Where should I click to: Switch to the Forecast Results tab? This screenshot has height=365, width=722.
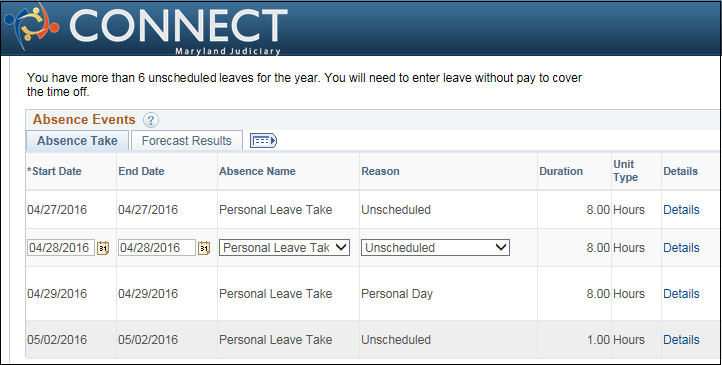click(x=186, y=141)
